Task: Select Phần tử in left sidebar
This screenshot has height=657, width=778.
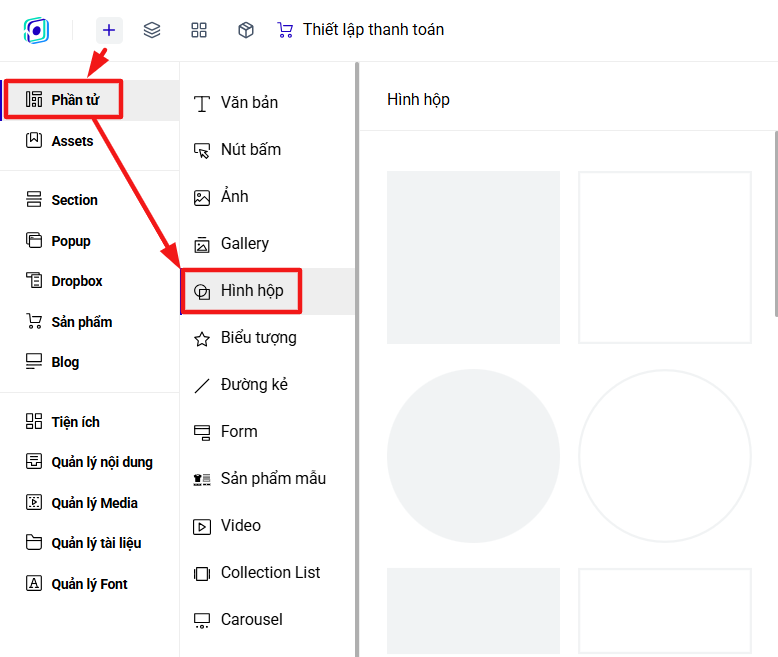Action: coord(90,100)
